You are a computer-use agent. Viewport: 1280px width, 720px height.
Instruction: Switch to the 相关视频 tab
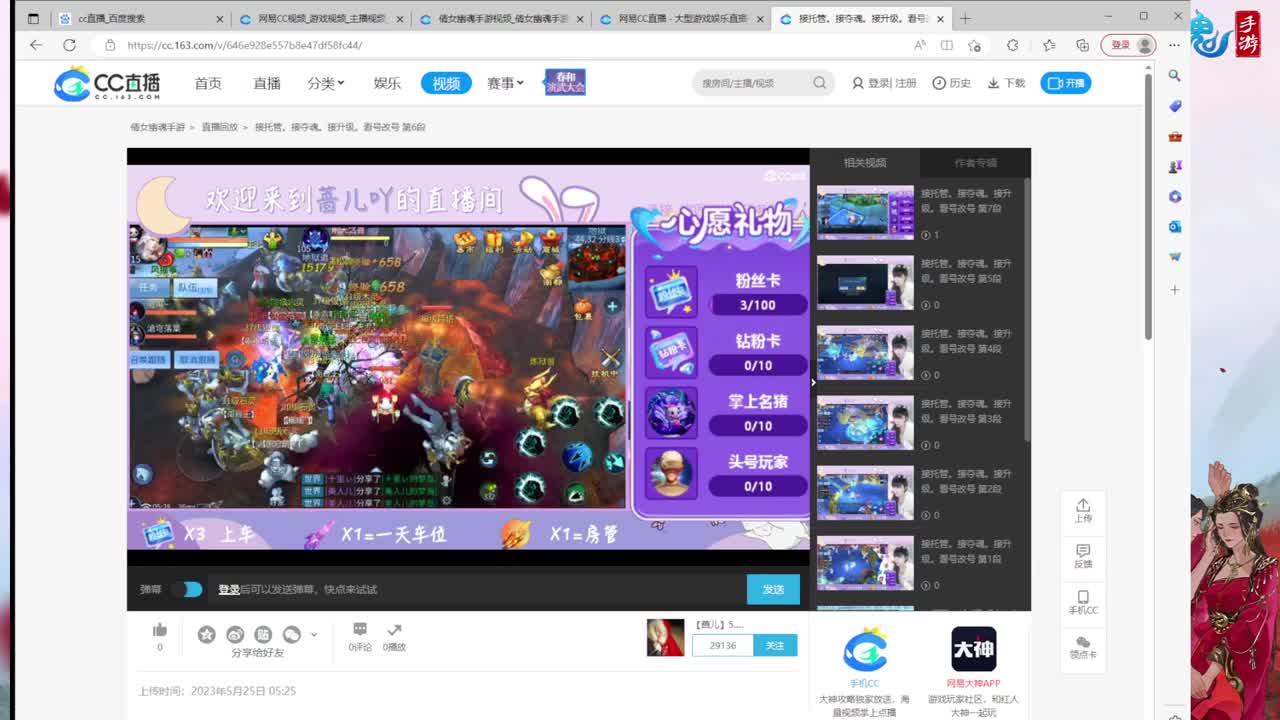(x=865, y=162)
